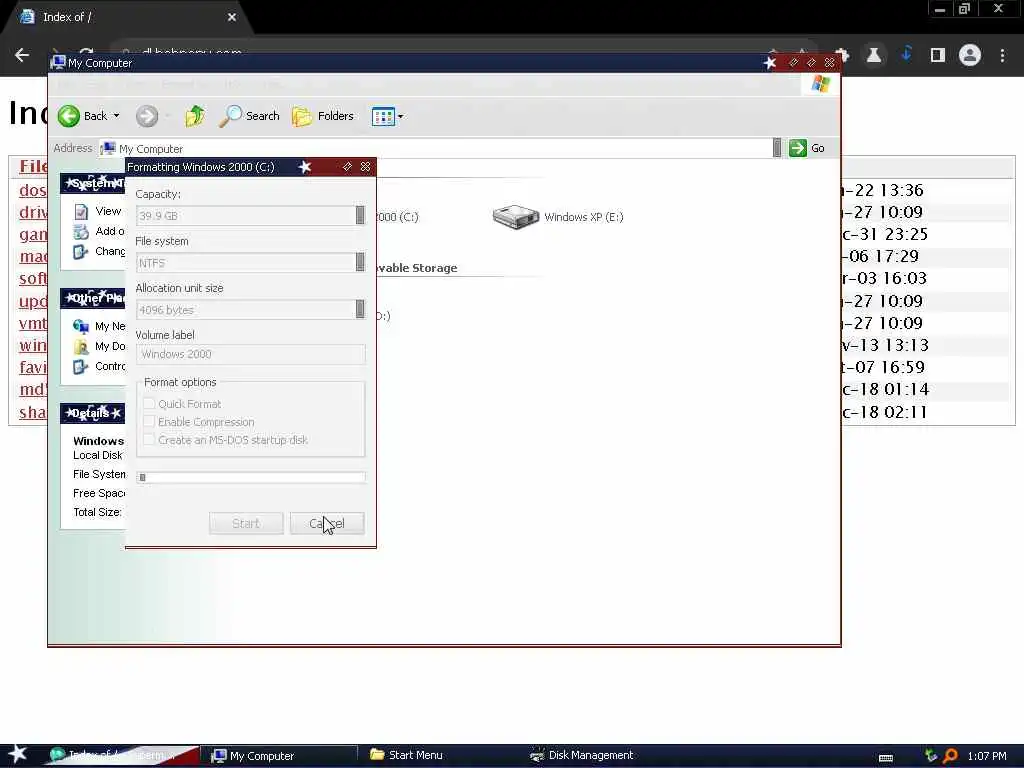The image size is (1024, 768).
Task: Click the Formatting dialog star titlebar button
Action: [x=304, y=167]
